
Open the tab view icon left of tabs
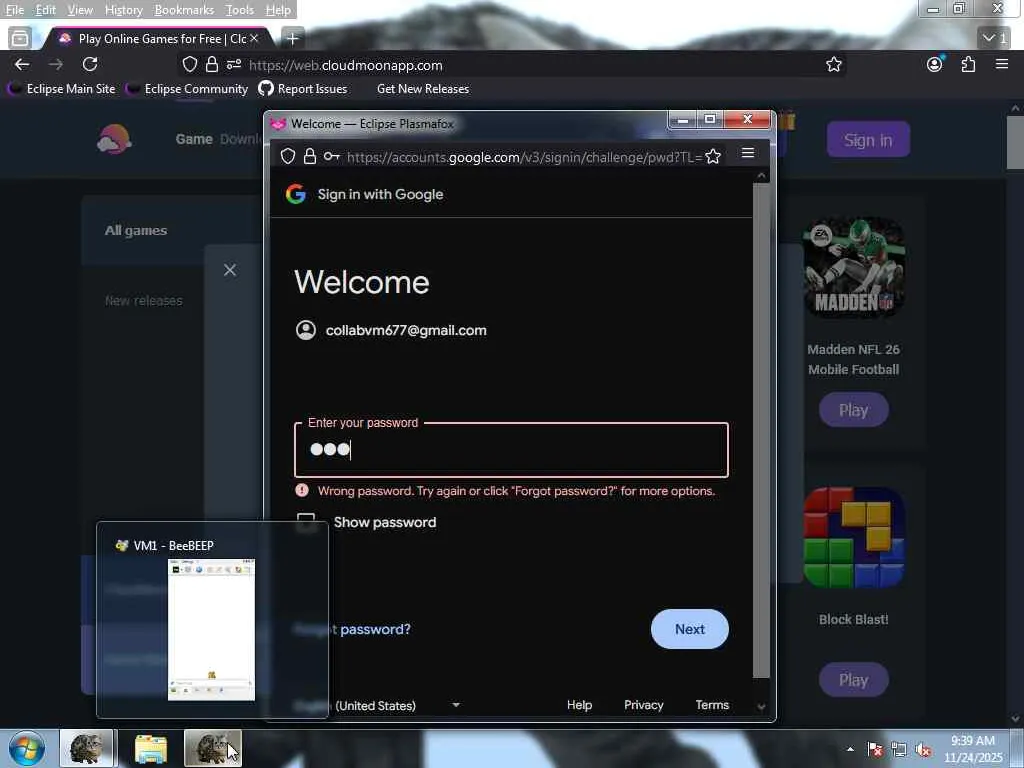(20, 39)
